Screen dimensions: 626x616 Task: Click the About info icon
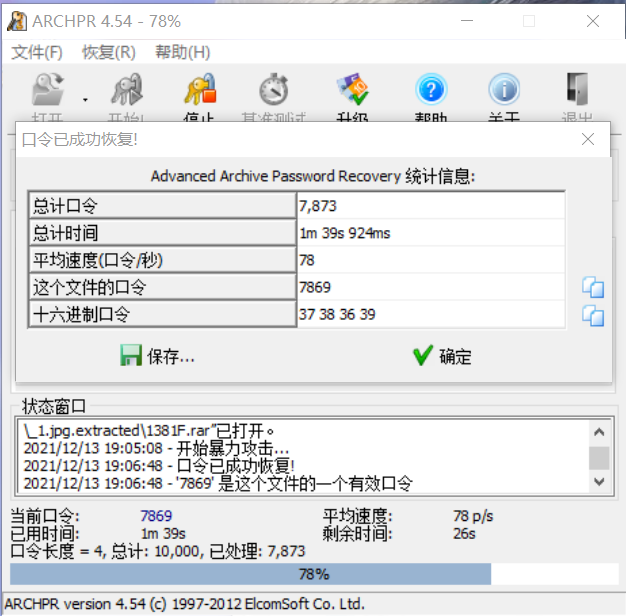504,89
